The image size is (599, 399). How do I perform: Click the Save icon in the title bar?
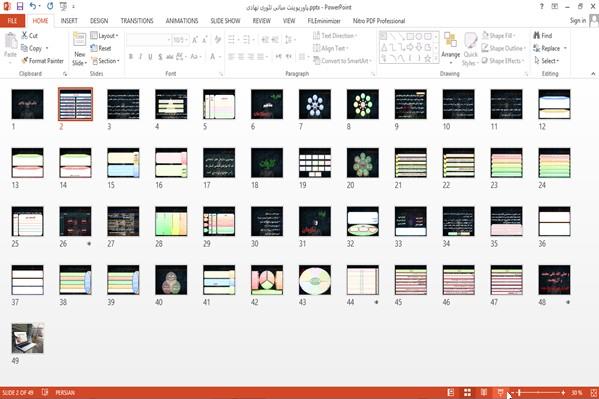pos(20,6)
